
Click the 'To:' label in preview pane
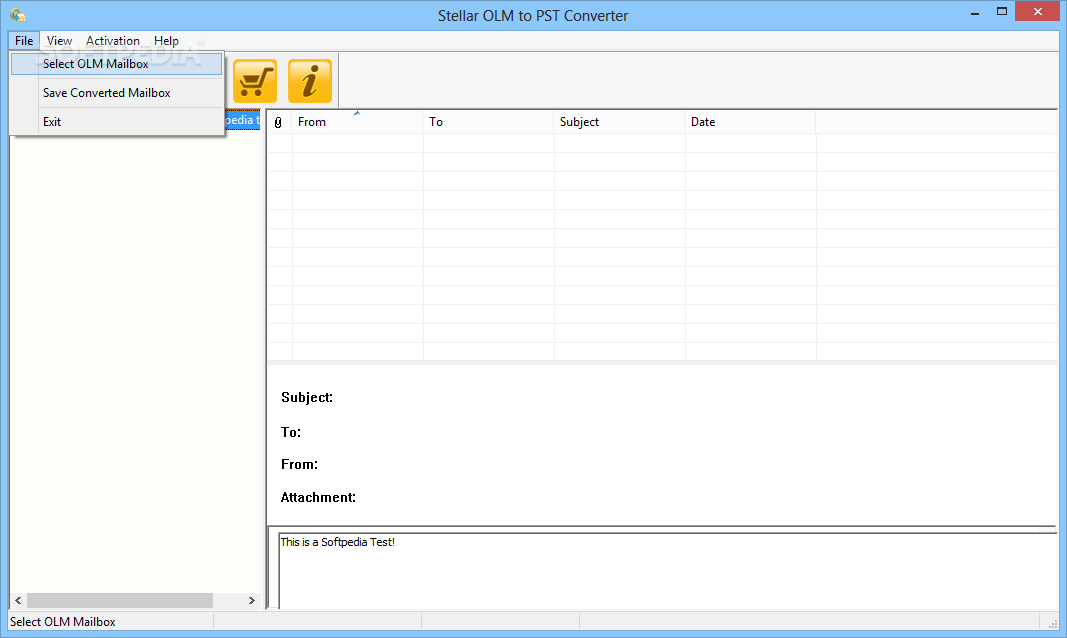[x=291, y=432]
